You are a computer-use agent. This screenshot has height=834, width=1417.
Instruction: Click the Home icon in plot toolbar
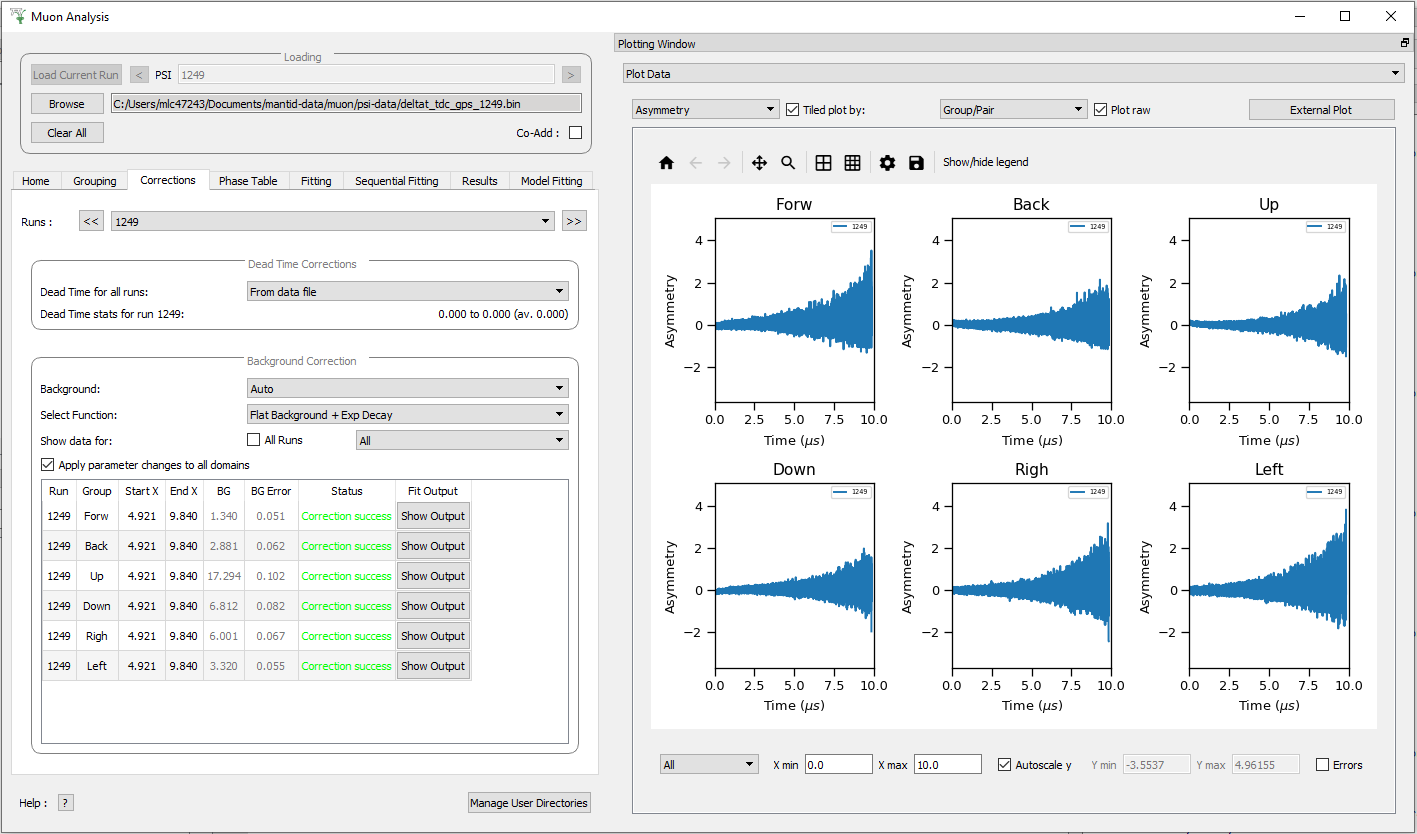[x=666, y=163]
